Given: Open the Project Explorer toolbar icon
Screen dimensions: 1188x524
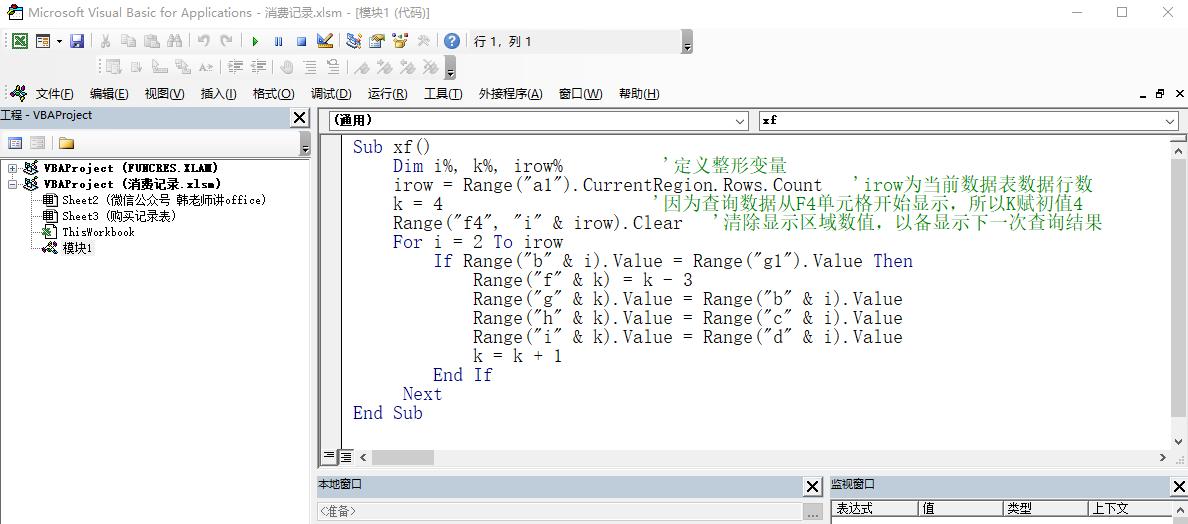Looking at the screenshot, I should click(354, 41).
